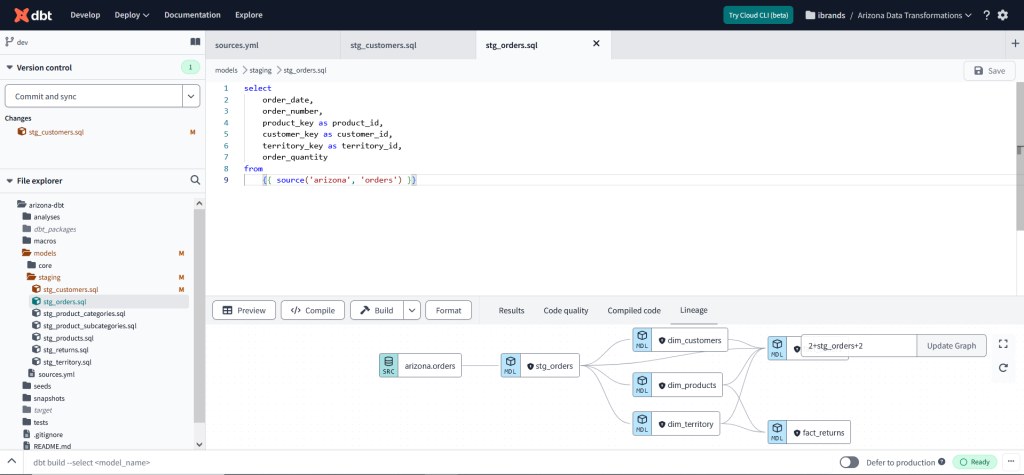This screenshot has width=1024, height=475.
Task: Toggle Defer to production switch
Action: pyautogui.click(x=849, y=462)
